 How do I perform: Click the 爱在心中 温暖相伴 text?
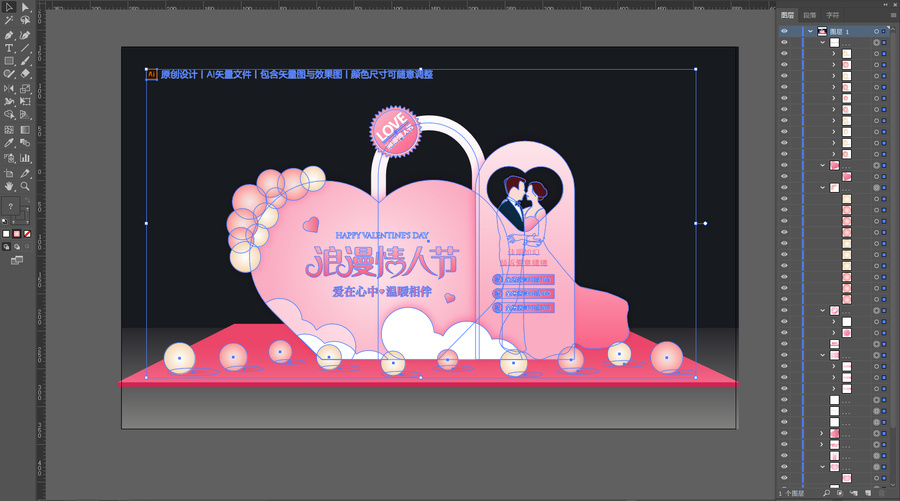pyautogui.click(x=382, y=292)
